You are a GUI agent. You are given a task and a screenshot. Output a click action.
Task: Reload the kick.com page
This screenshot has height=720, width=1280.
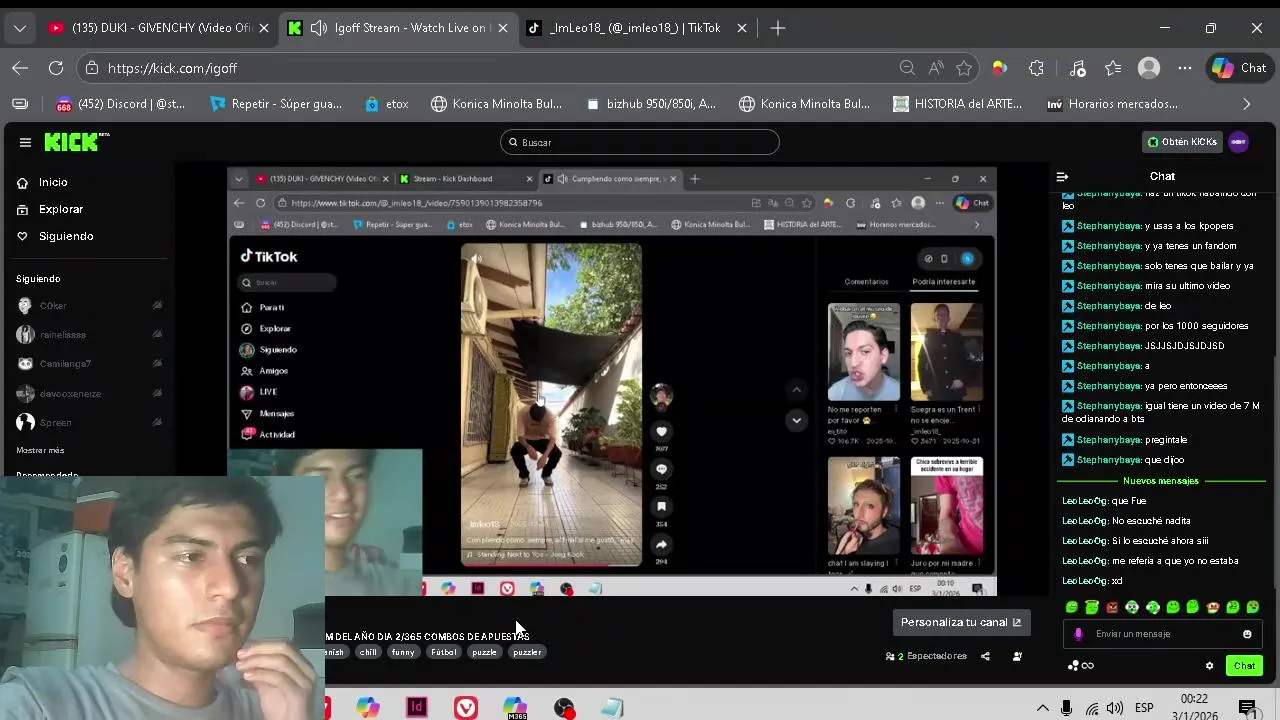56,68
